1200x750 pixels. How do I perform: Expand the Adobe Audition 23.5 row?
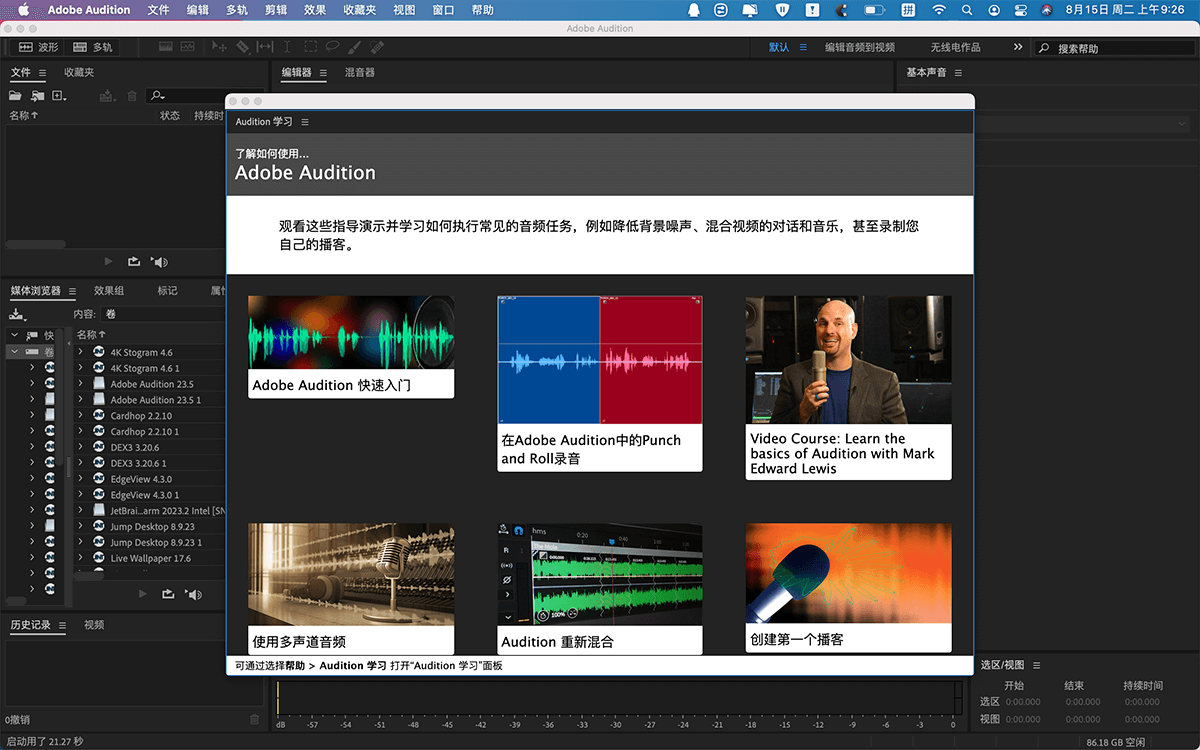tap(81, 384)
